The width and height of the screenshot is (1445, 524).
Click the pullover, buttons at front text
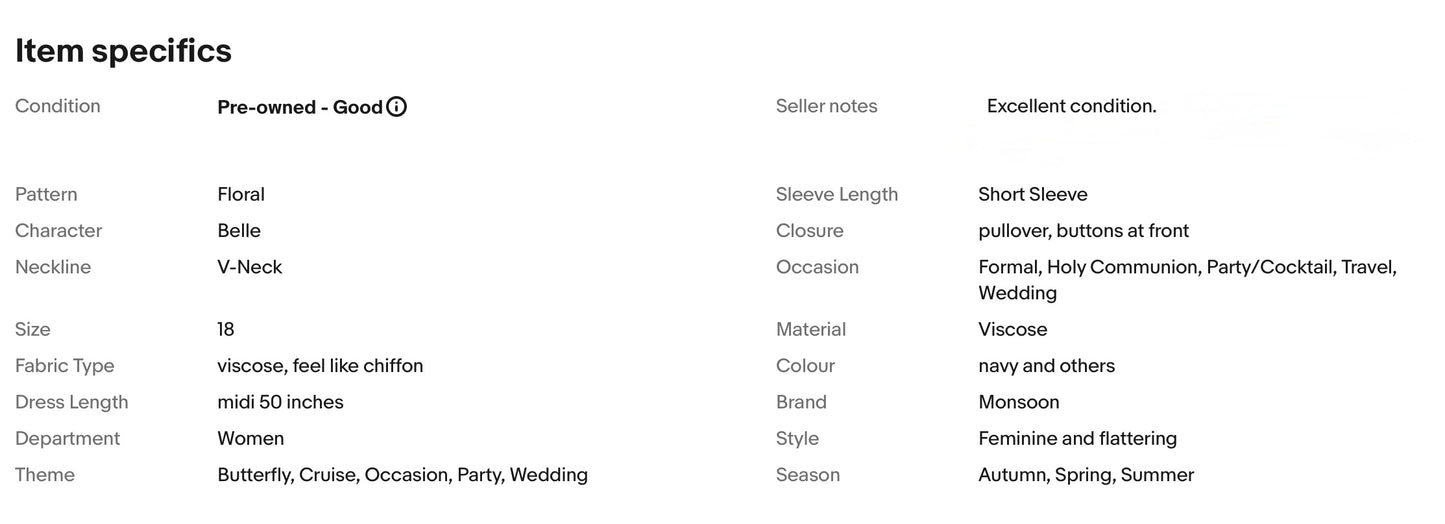1083,231
